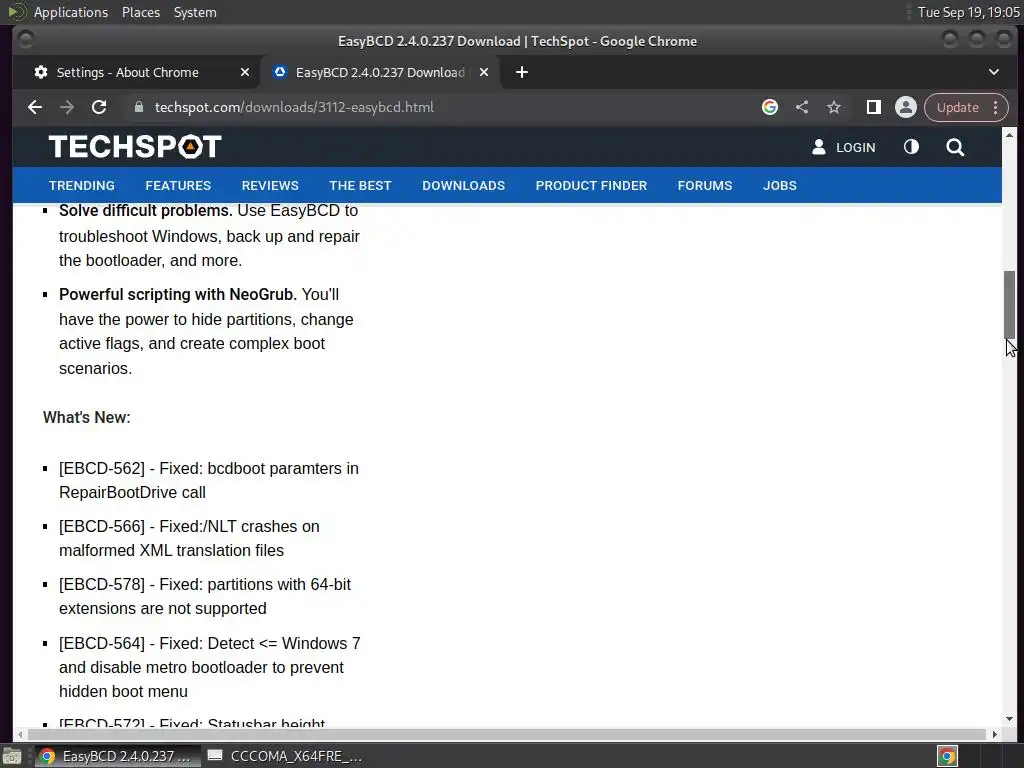The width and height of the screenshot is (1024, 768).
Task: Click the Chrome Update button
Action: coord(957,107)
